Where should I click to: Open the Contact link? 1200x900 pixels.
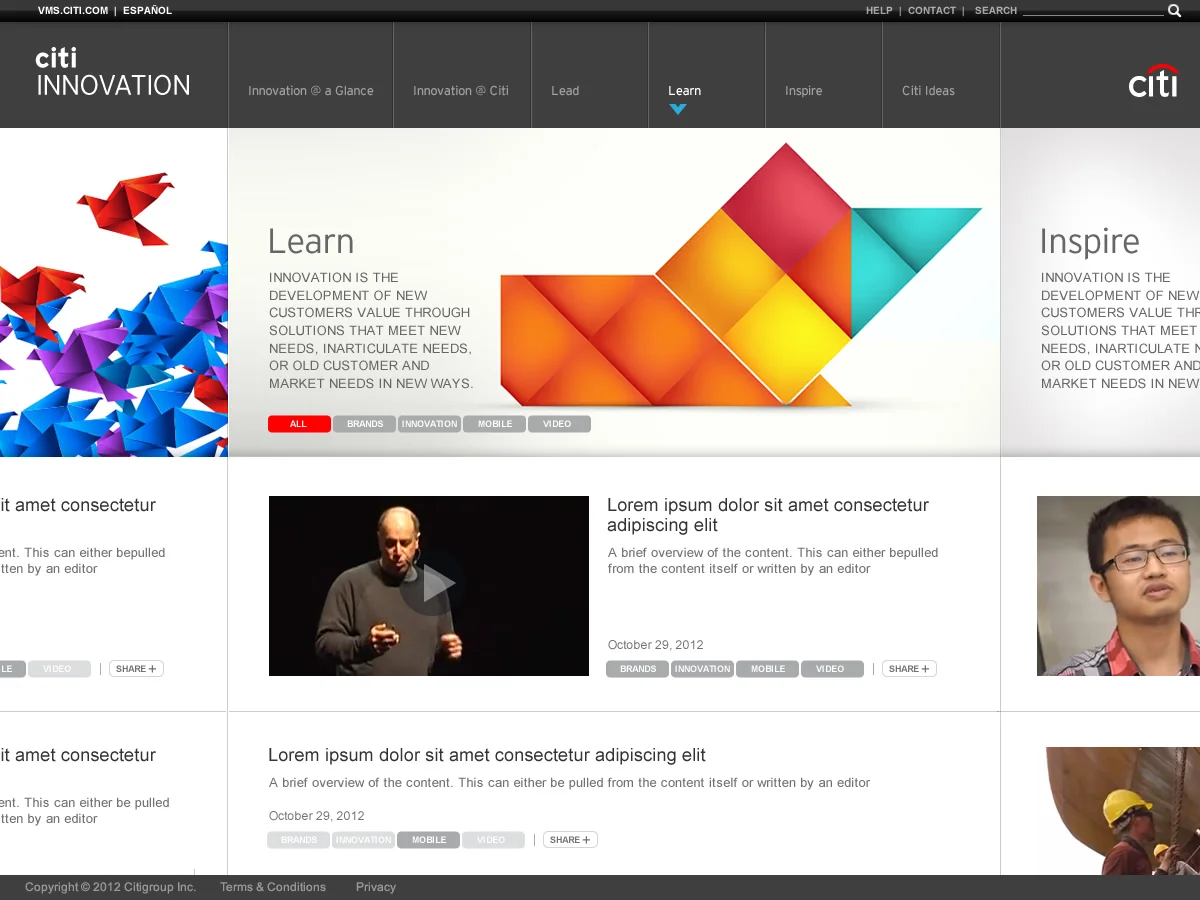pos(932,11)
